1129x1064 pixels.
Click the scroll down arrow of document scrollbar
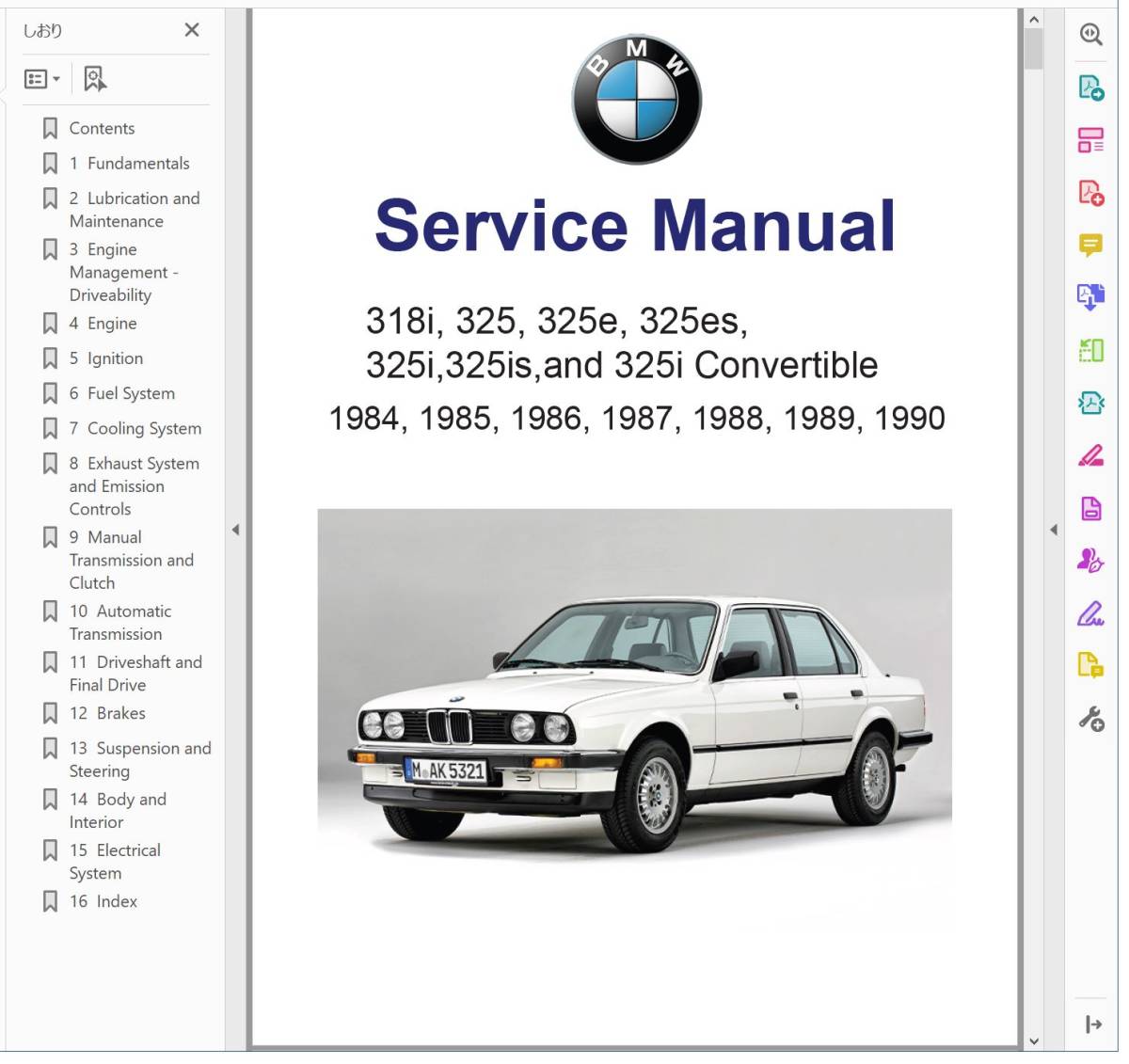pos(1034,1041)
